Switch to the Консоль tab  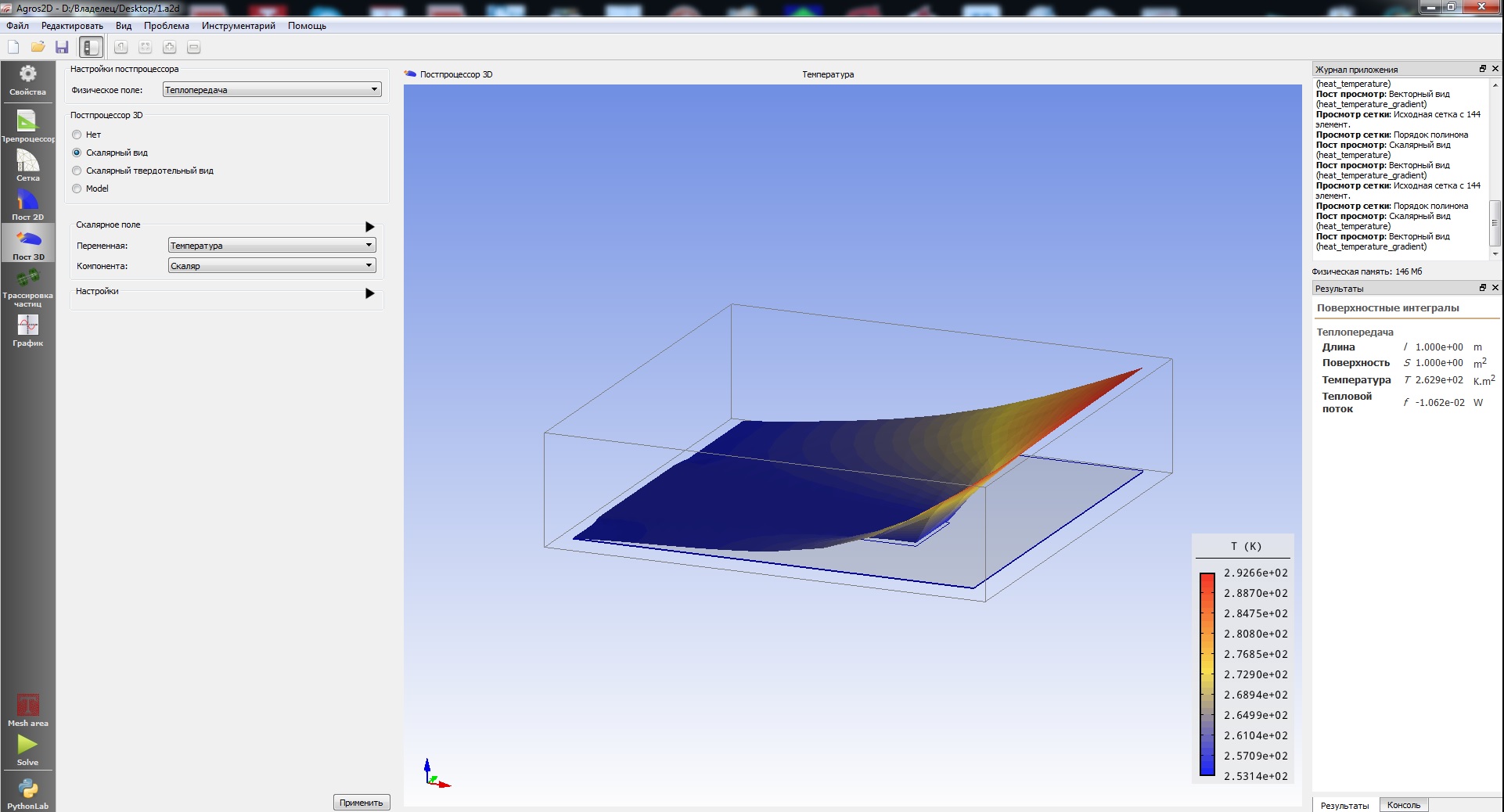1403,805
